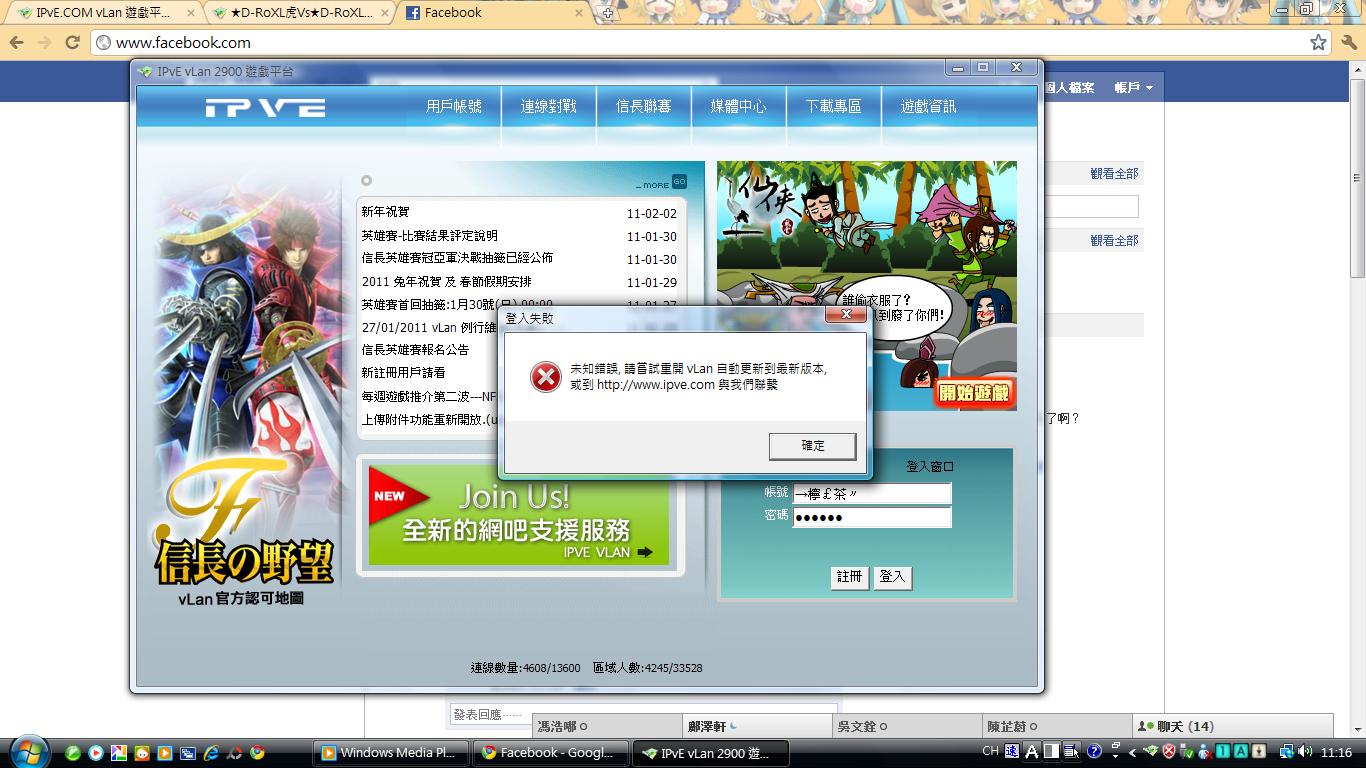1366x768 pixels.
Task: Open the 新年祝賀 news item
Action: (386, 212)
